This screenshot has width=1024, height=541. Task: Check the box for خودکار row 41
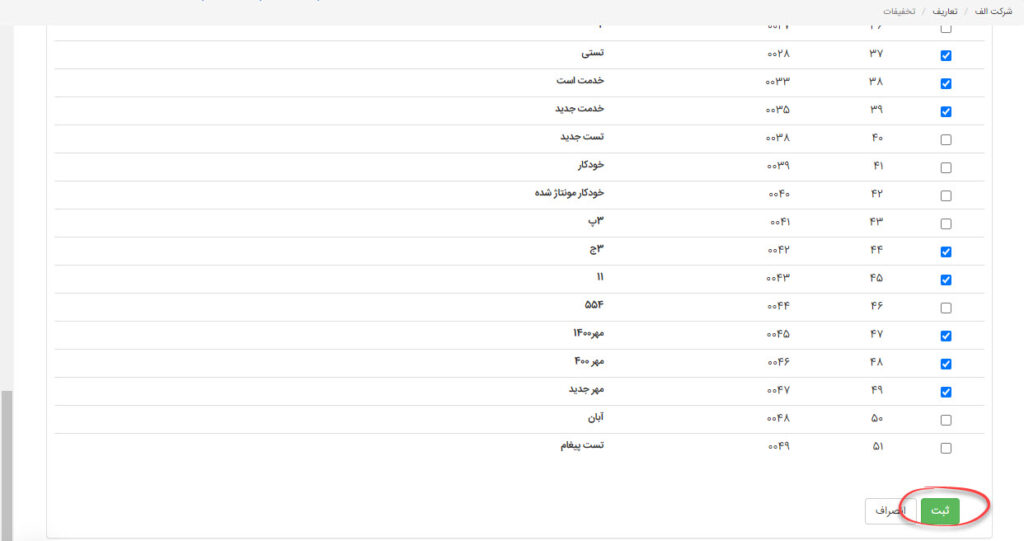[x=946, y=168]
